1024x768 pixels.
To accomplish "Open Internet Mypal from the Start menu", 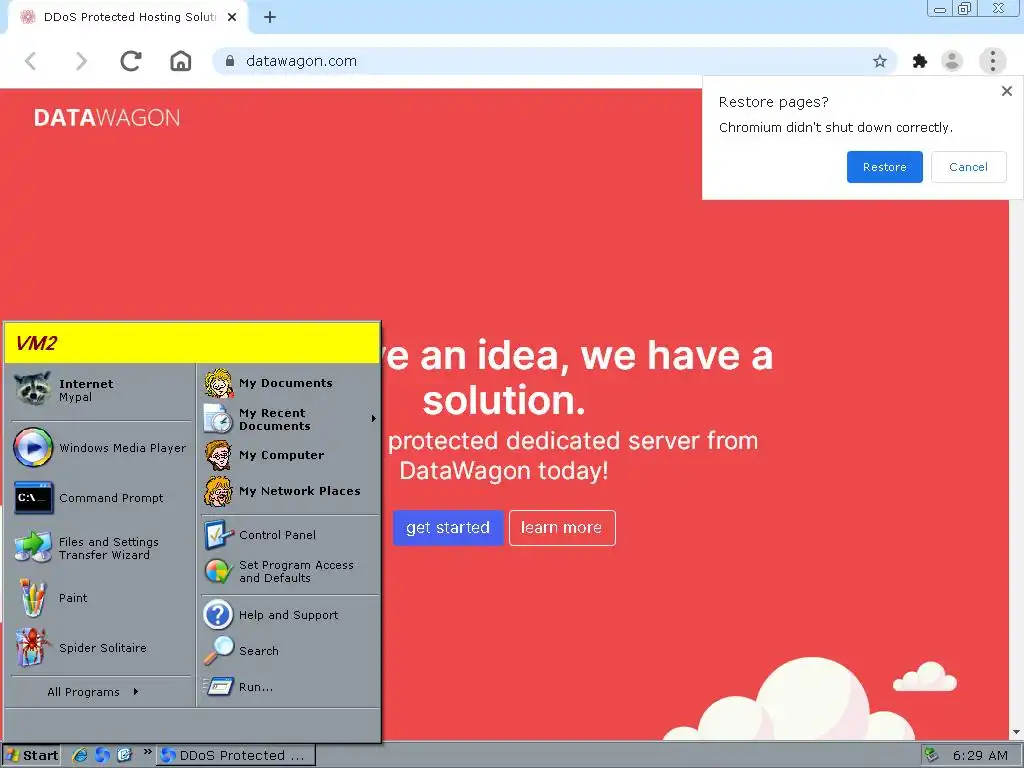I will [x=101, y=391].
